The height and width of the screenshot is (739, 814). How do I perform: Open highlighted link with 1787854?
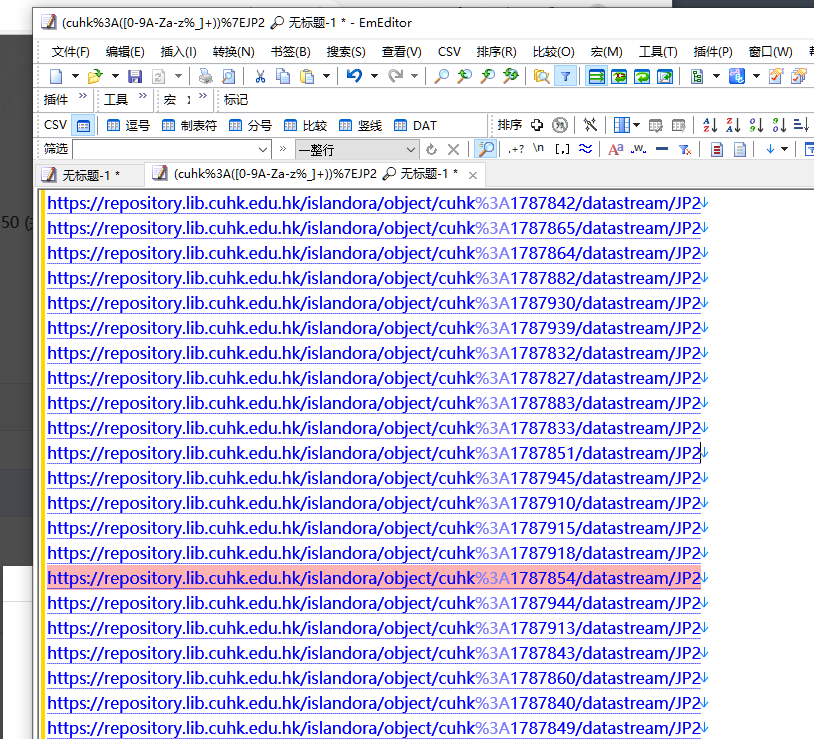(x=374, y=578)
